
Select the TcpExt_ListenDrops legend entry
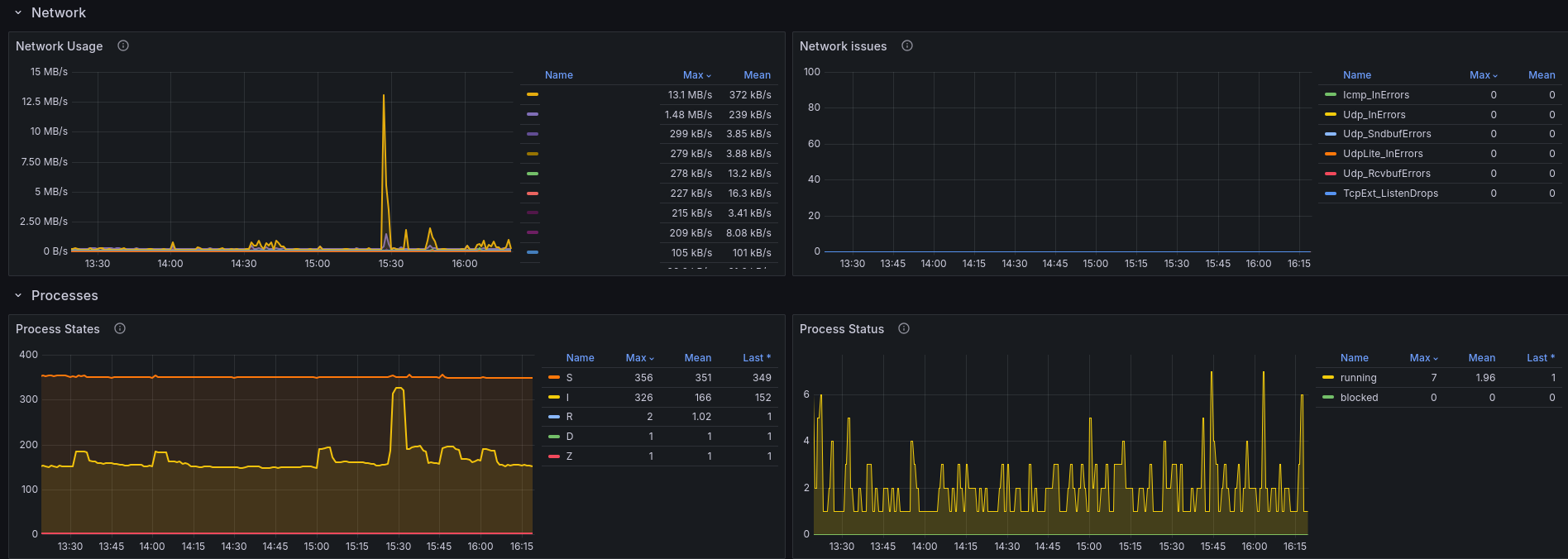[1390, 193]
